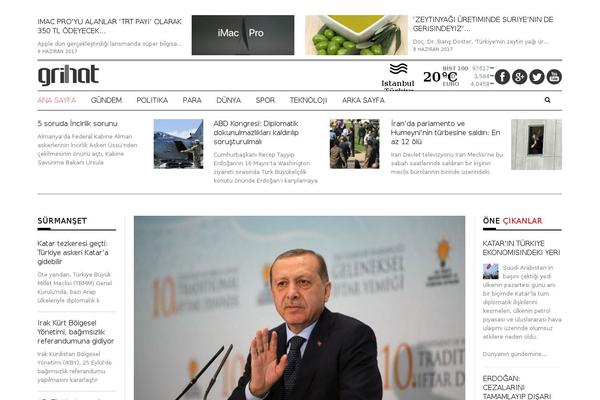The width and height of the screenshot is (600, 400).
Task: Open the iMac Pro TRT payı headline
Action: 109,26
